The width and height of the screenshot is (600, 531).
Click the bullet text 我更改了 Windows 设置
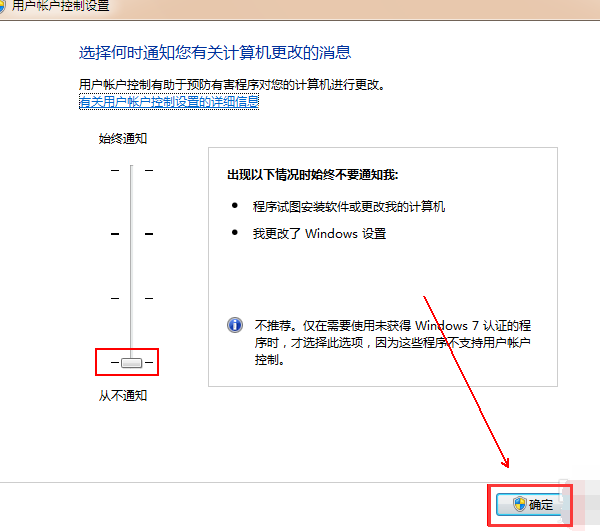tap(319, 233)
